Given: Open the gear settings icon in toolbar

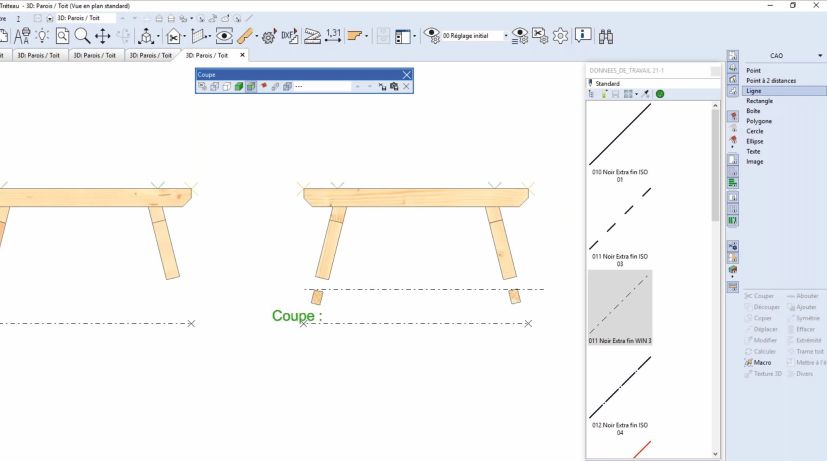Looking at the screenshot, I should point(560,36).
